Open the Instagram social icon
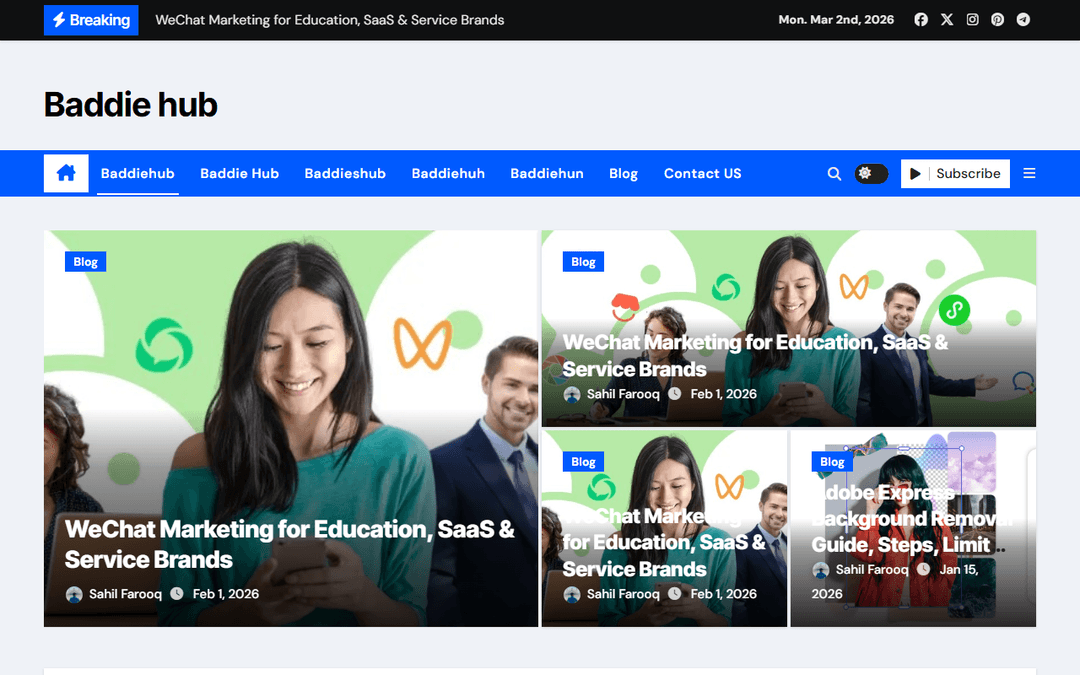Screen dimensions: 1080x675 (973, 20)
